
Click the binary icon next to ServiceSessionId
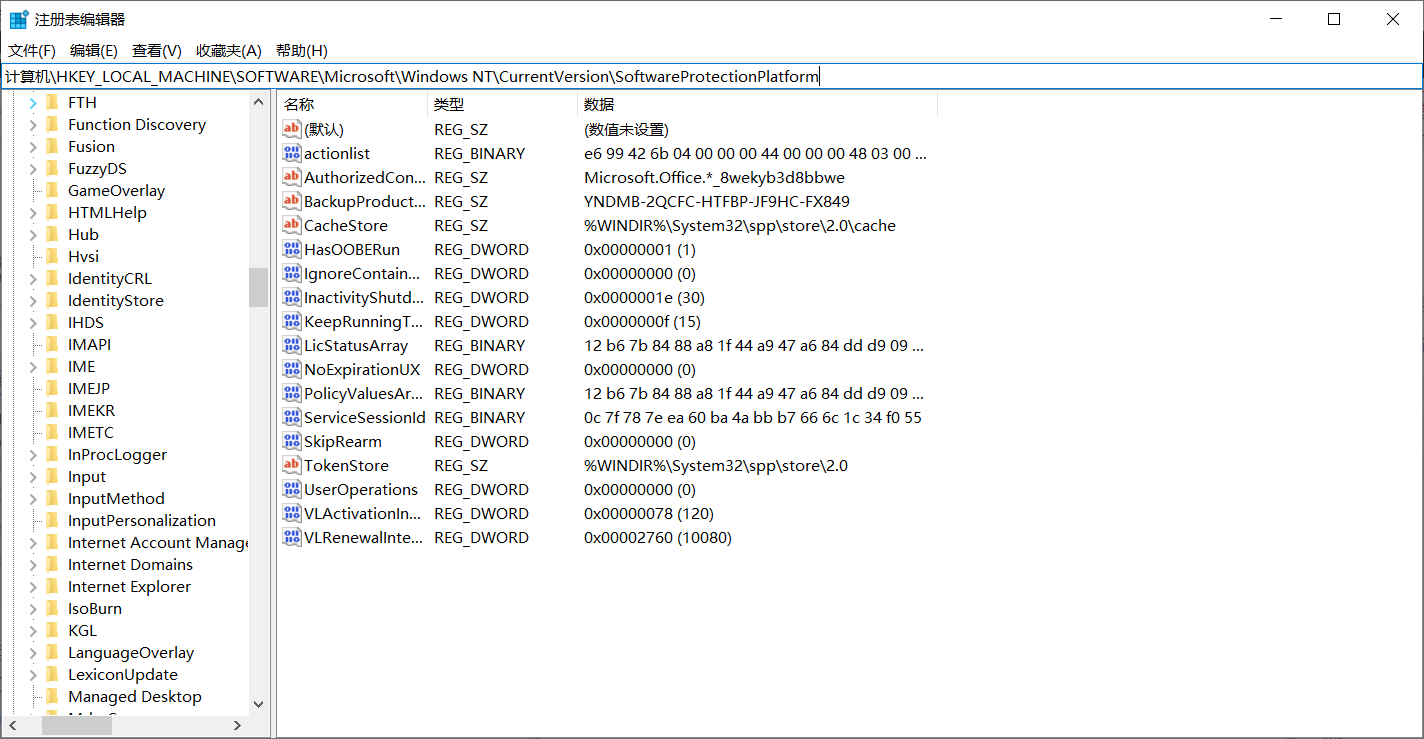pos(291,417)
